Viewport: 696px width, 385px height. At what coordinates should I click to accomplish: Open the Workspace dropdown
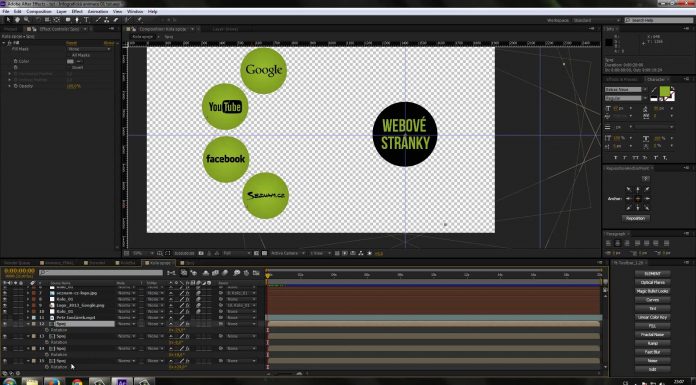coord(596,20)
